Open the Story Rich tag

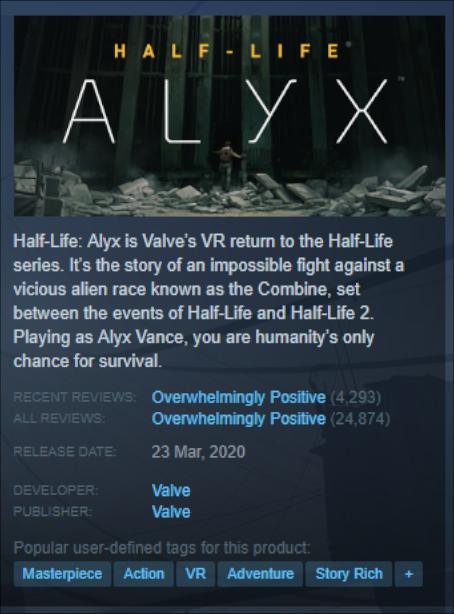click(x=349, y=574)
